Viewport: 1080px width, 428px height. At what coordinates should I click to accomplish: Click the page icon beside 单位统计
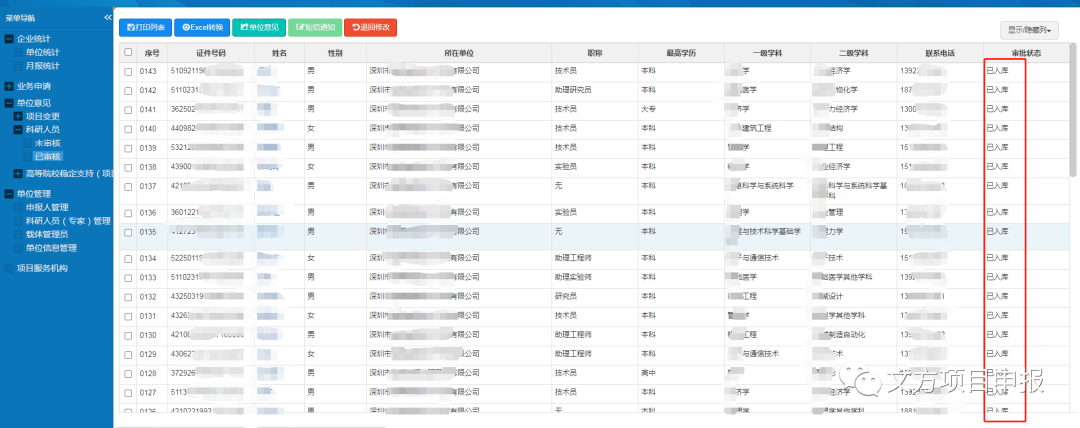pos(18,52)
